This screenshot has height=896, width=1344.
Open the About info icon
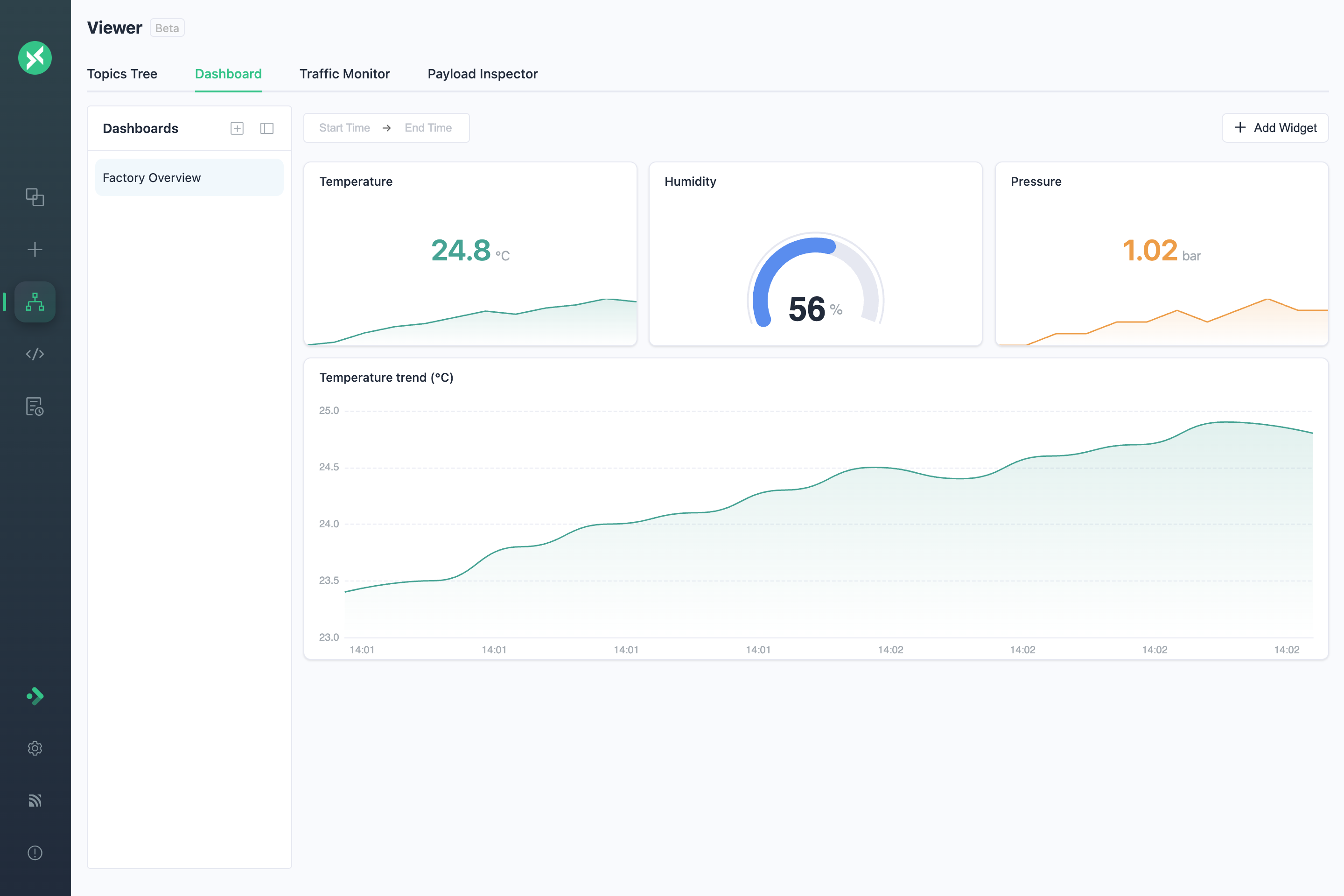pyautogui.click(x=35, y=853)
